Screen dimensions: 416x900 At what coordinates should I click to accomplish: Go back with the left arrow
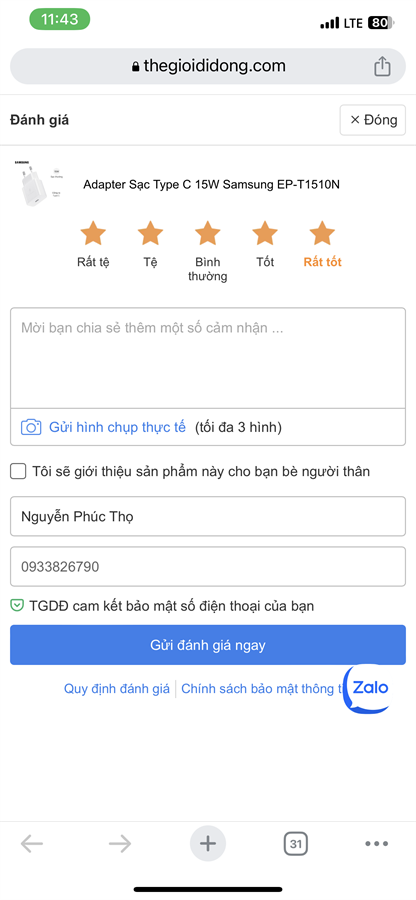[x=32, y=843]
